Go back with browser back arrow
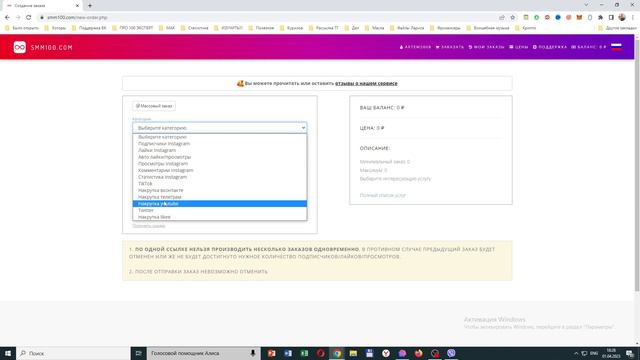The image size is (640, 360). tap(7, 18)
